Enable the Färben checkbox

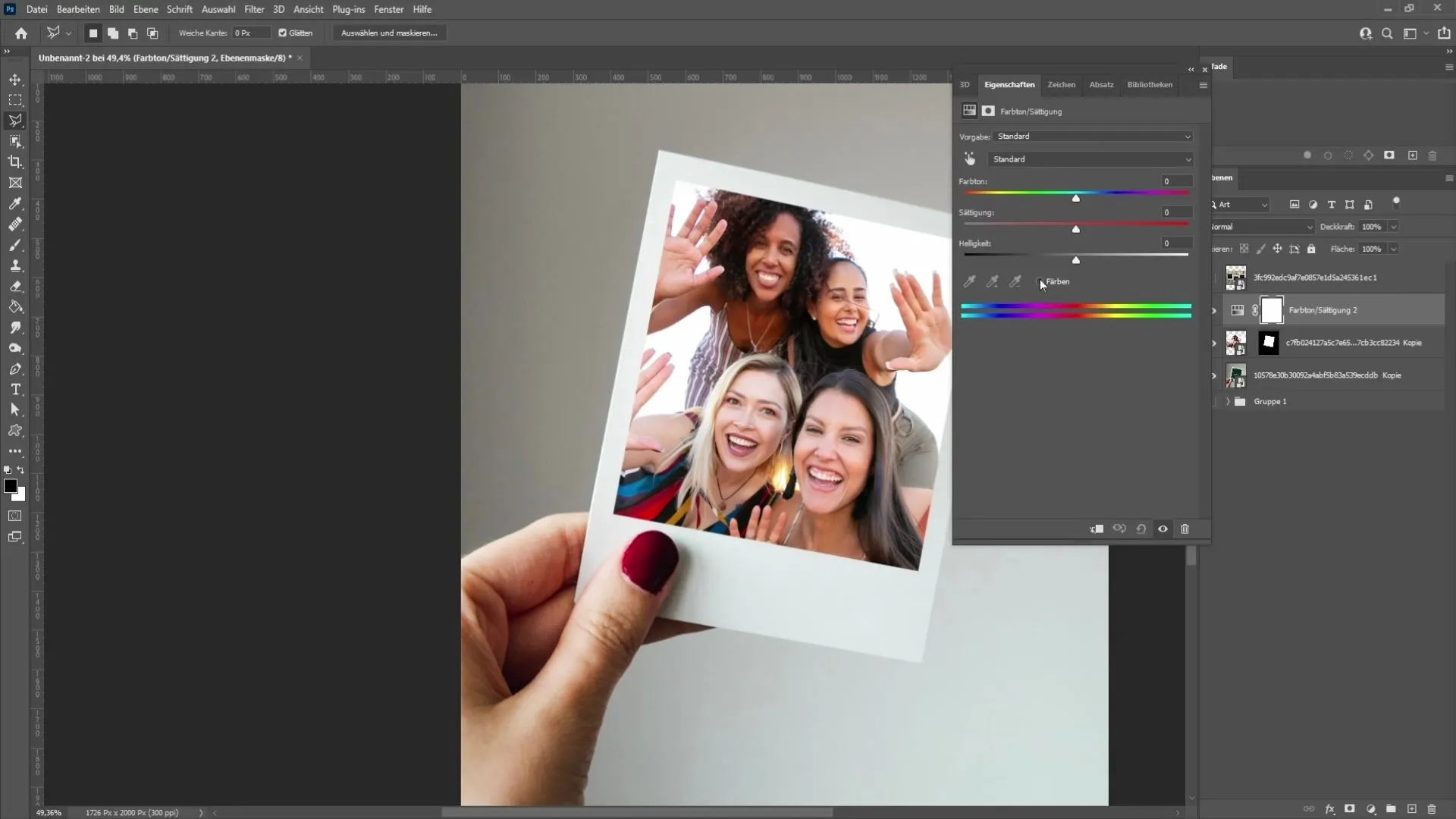(1040, 281)
